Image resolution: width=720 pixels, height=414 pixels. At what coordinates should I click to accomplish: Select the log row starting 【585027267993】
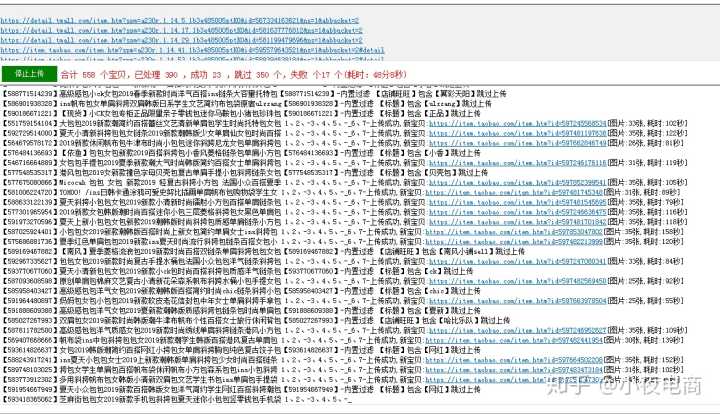[255, 321]
